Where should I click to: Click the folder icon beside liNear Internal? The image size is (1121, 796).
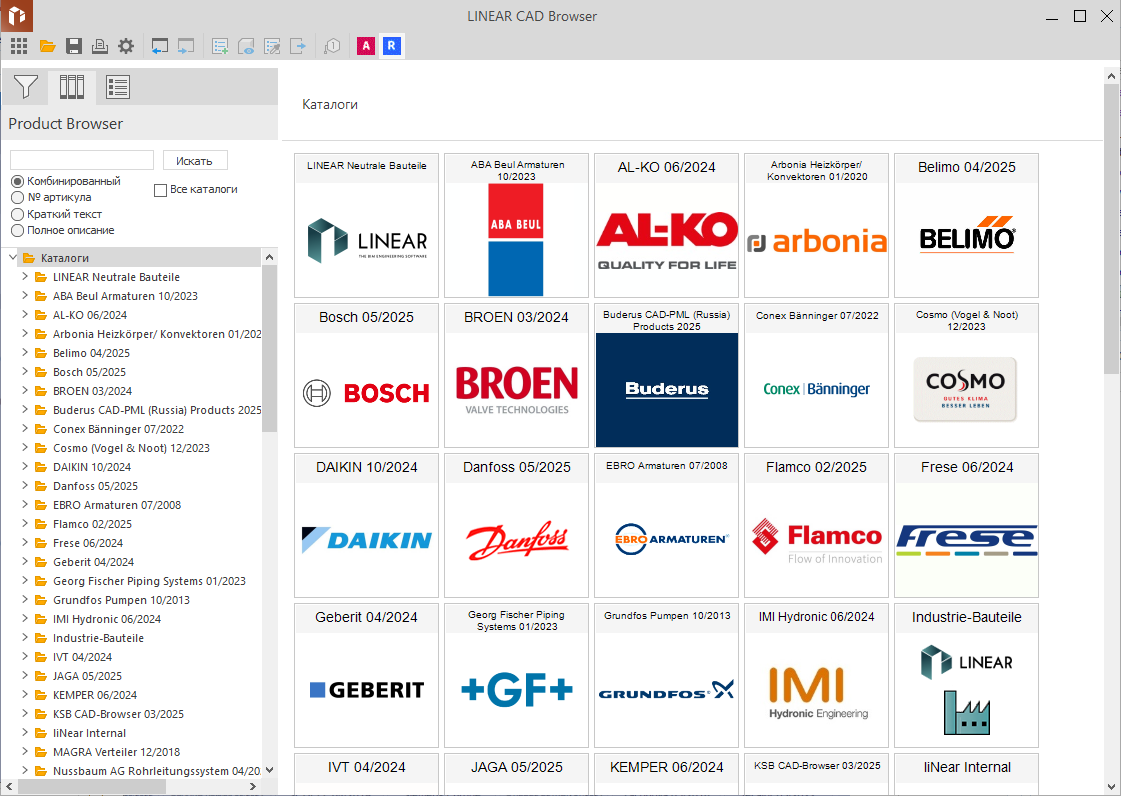tap(41, 732)
